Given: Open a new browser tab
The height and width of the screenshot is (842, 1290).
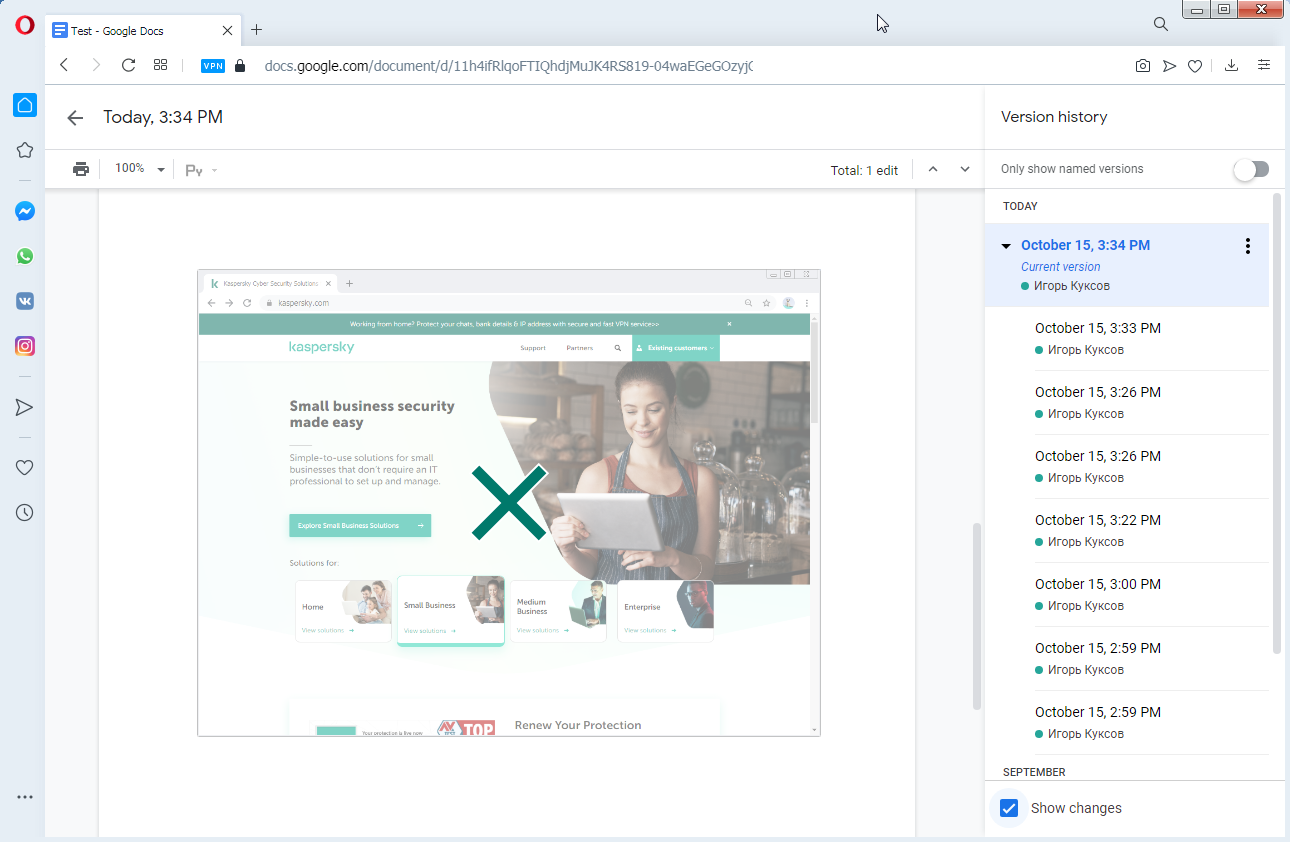Looking at the screenshot, I should tap(257, 30).
